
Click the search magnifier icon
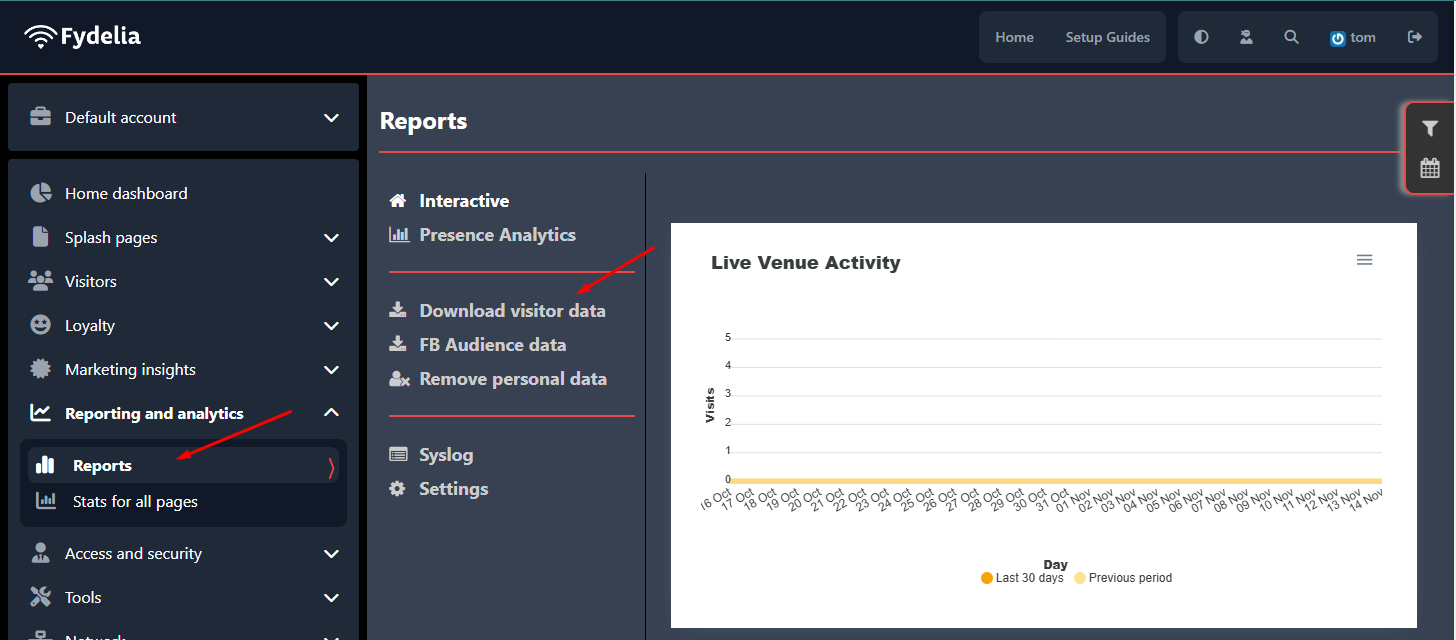pyautogui.click(x=1292, y=37)
